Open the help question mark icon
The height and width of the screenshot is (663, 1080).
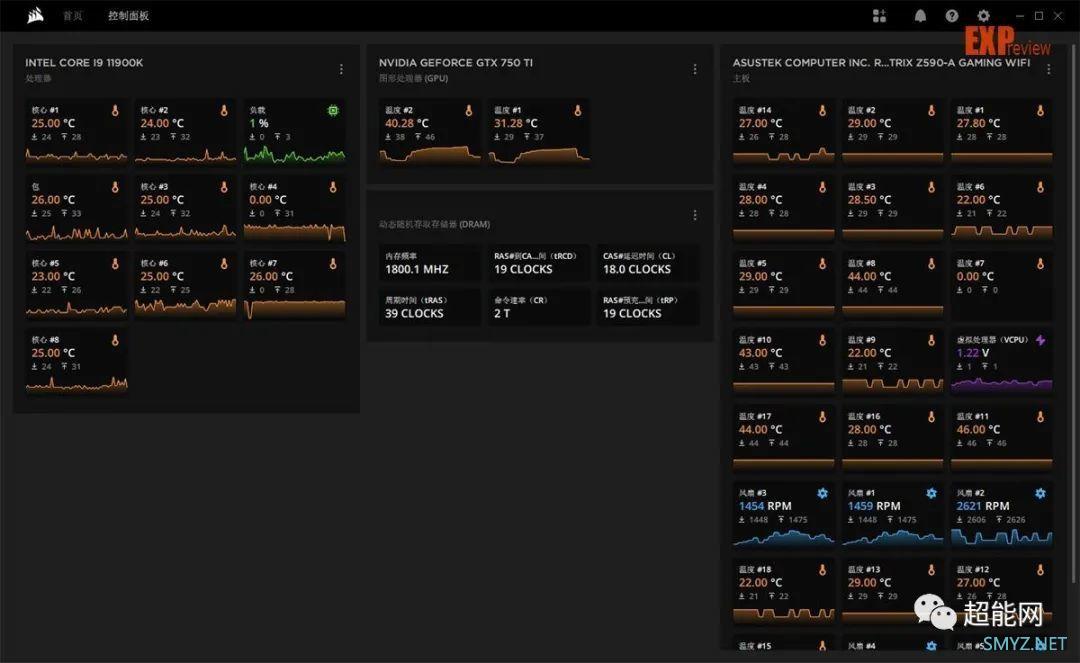coord(952,16)
